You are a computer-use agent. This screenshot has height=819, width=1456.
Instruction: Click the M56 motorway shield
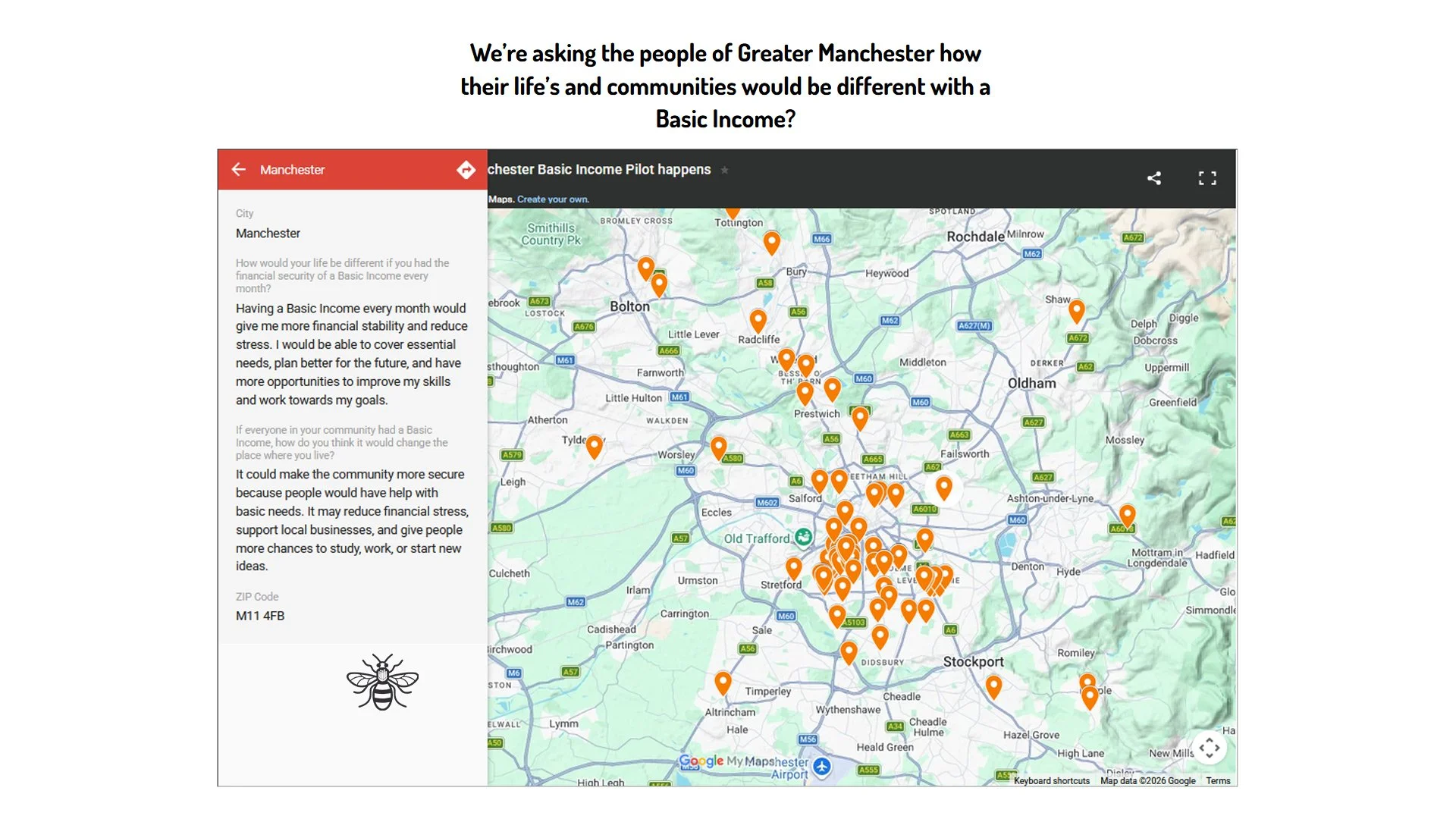pos(808,739)
